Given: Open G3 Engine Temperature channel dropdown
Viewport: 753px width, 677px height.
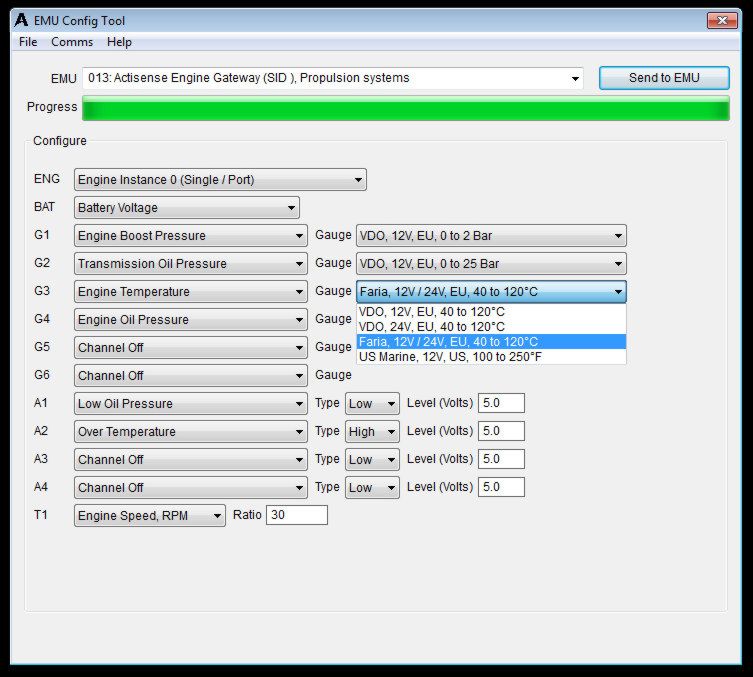Looking at the screenshot, I should click(x=191, y=291).
